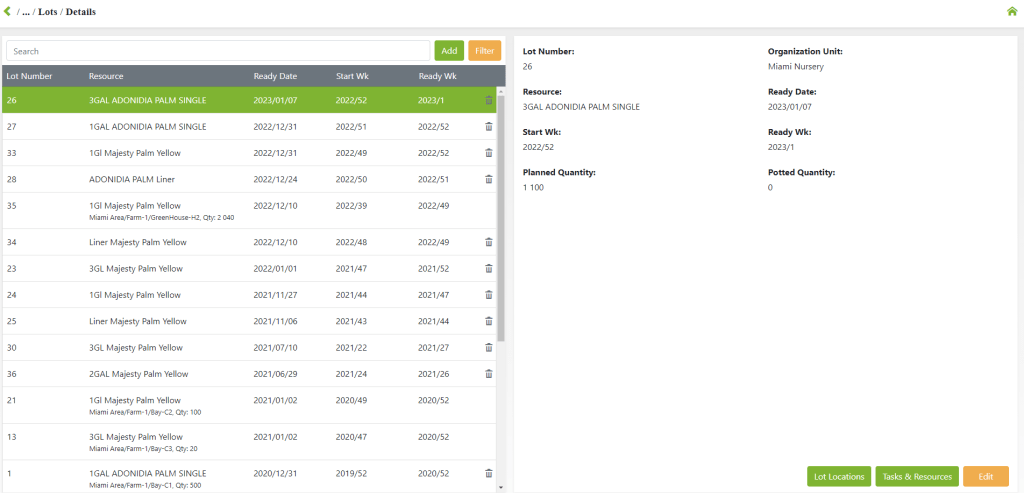1024x493 pixels.
Task: Sort by Lot Number column header
Action: tap(29, 76)
